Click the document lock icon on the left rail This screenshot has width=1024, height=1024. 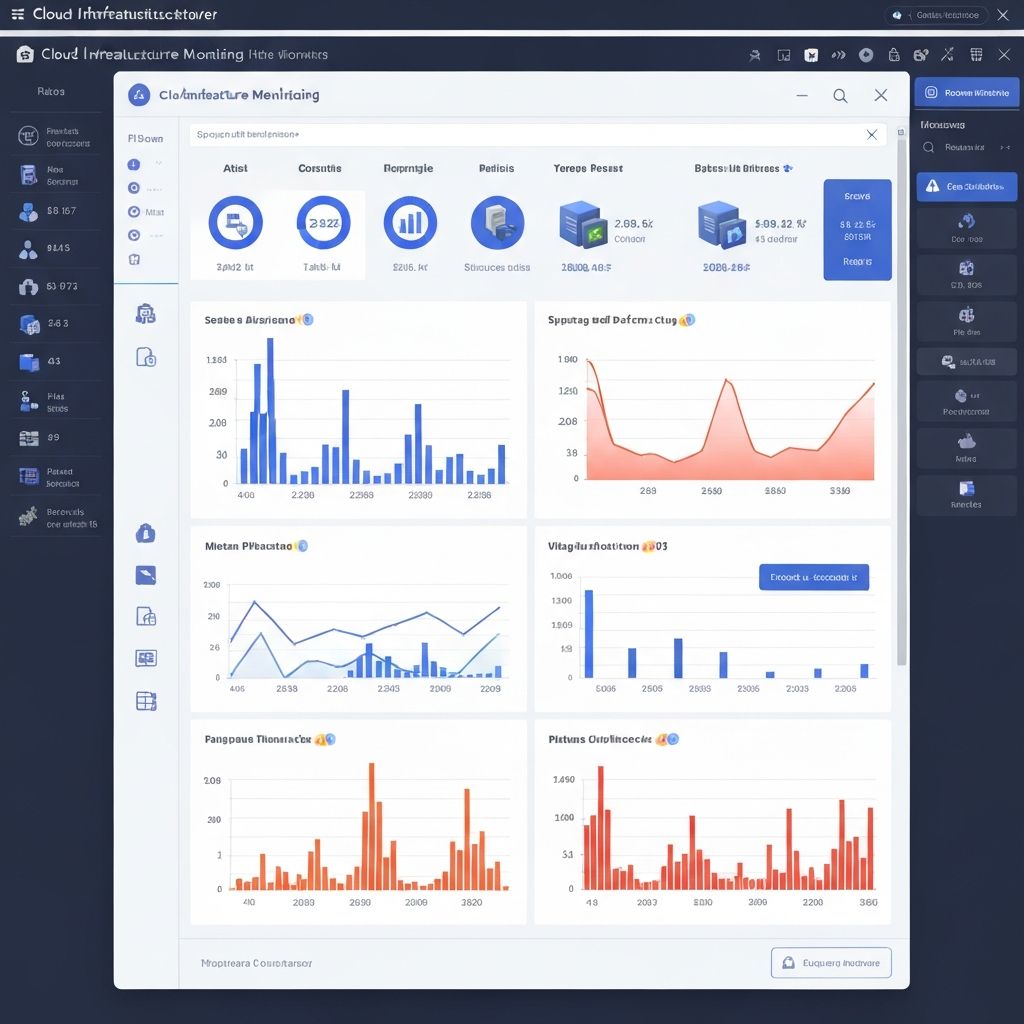146,354
